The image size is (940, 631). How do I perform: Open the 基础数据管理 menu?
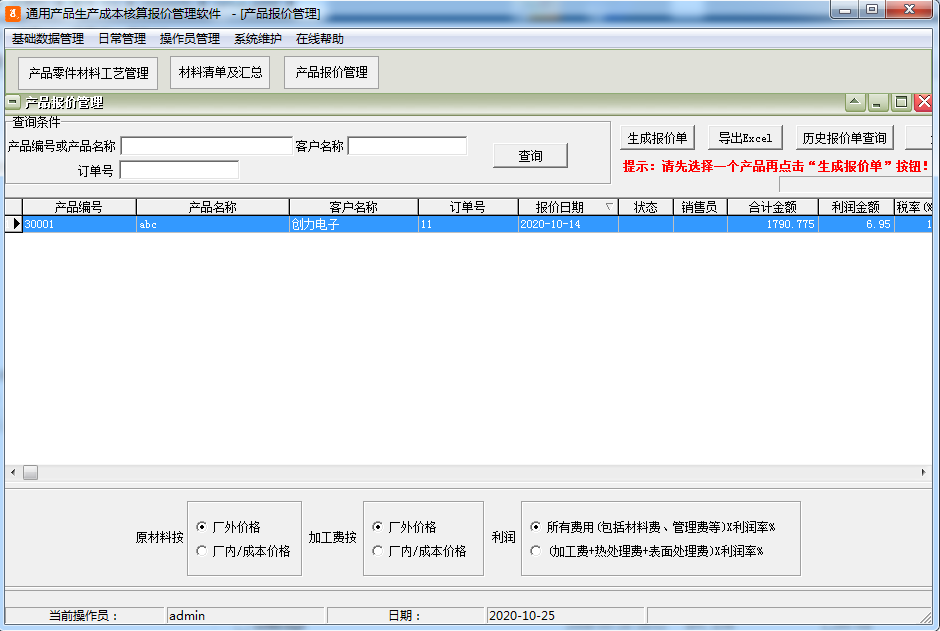point(48,39)
